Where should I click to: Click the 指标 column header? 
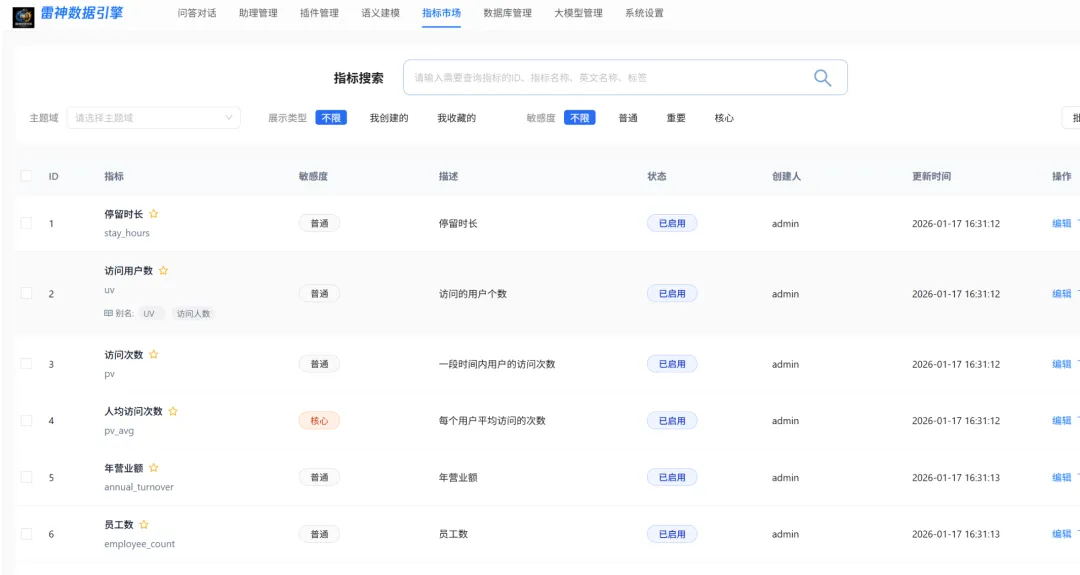click(x=114, y=176)
